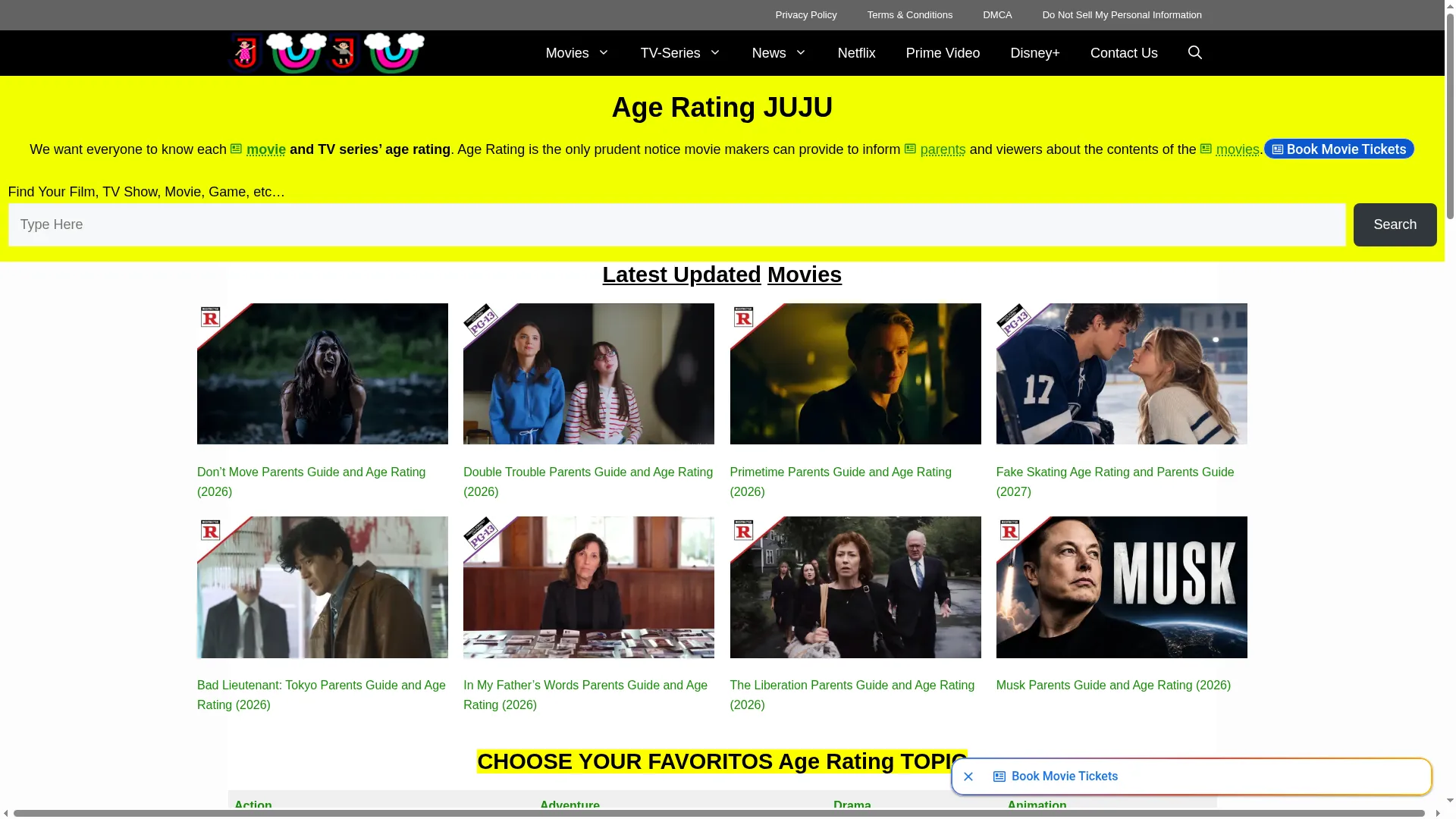Image resolution: width=1456 pixels, height=819 pixels.
Task: Open the Privacy Policy link
Action: (x=806, y=15)
